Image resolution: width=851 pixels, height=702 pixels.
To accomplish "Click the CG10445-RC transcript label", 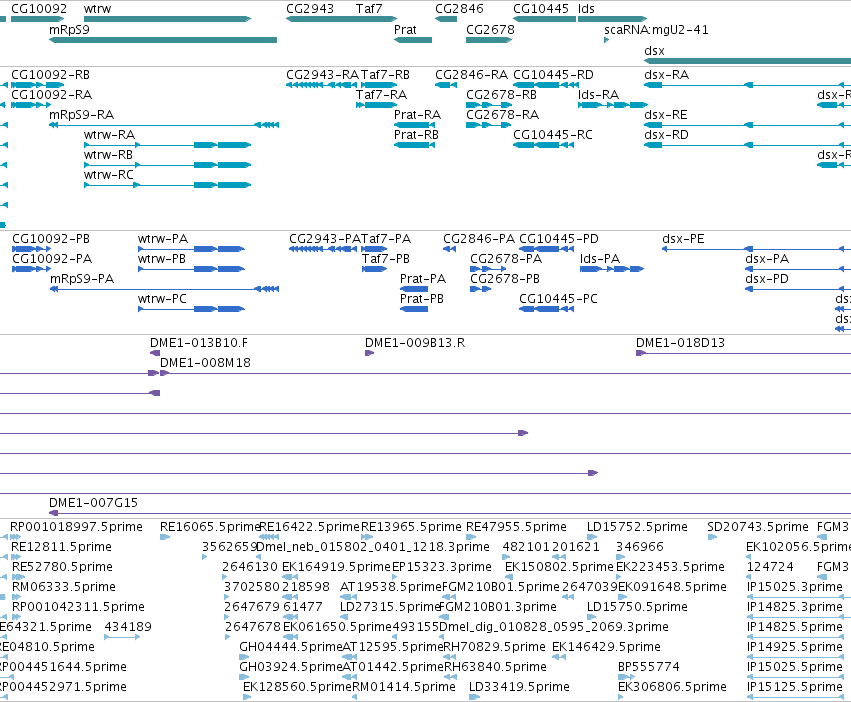I will [x=553, y=135].
